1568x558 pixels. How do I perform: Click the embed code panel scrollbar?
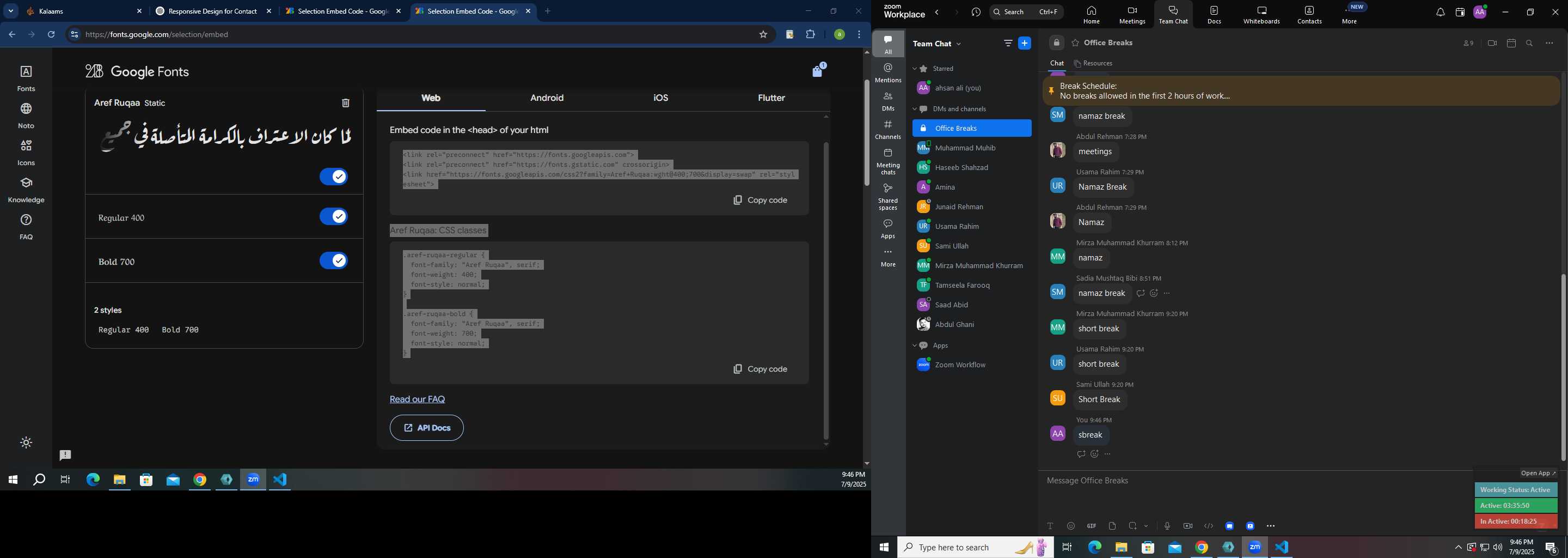point(826,290)
